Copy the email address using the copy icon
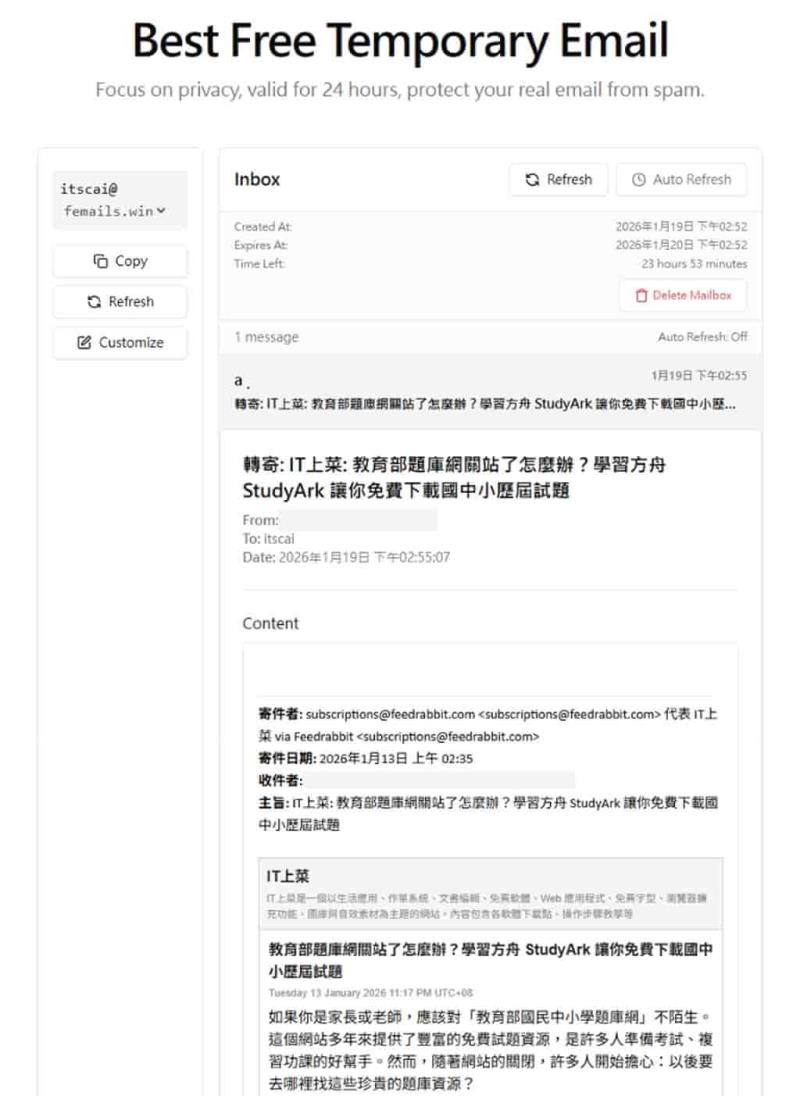The width and height of the screenshot is (800, 1096). click(101, 260)
